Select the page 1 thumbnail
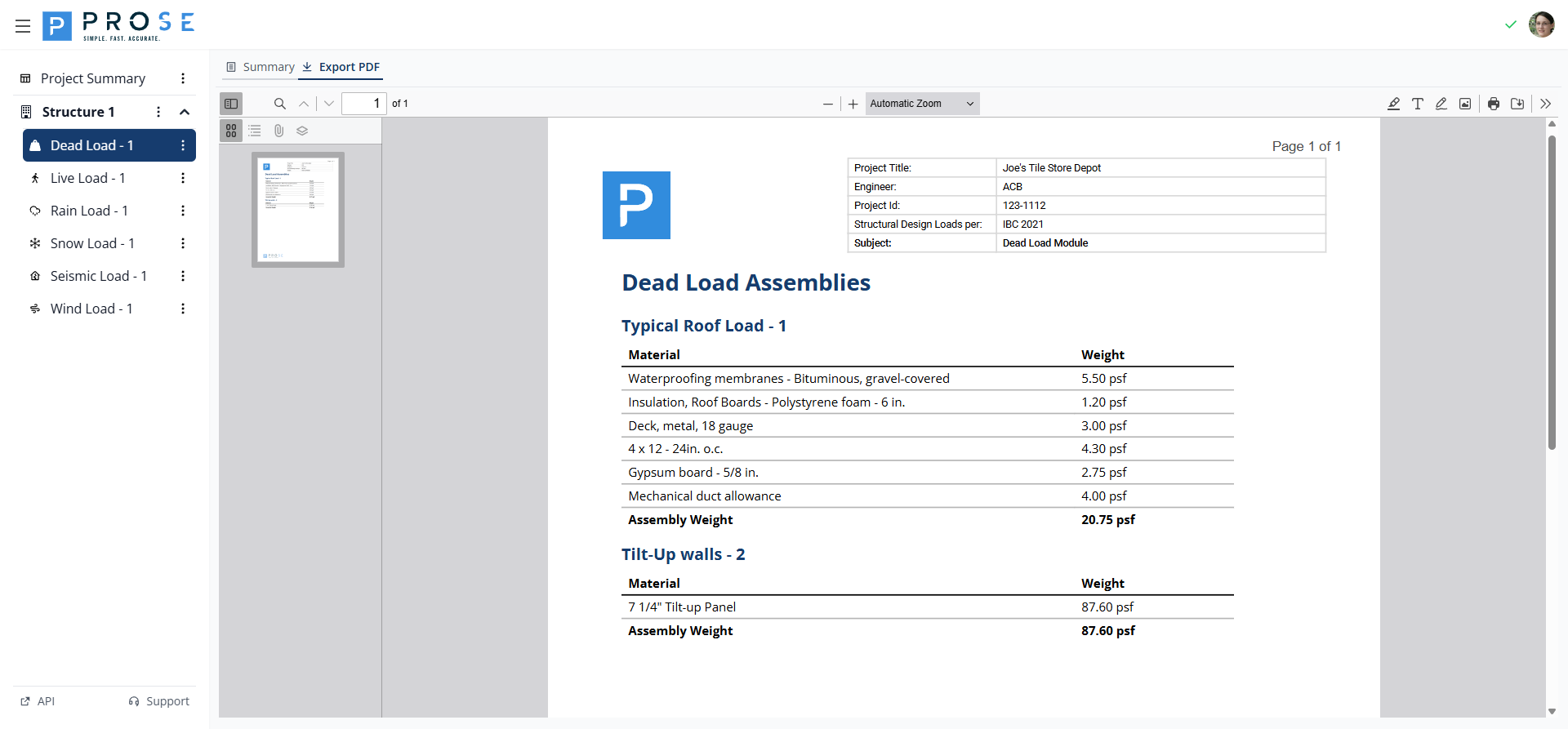1568x729 pixels. (298, 210)
